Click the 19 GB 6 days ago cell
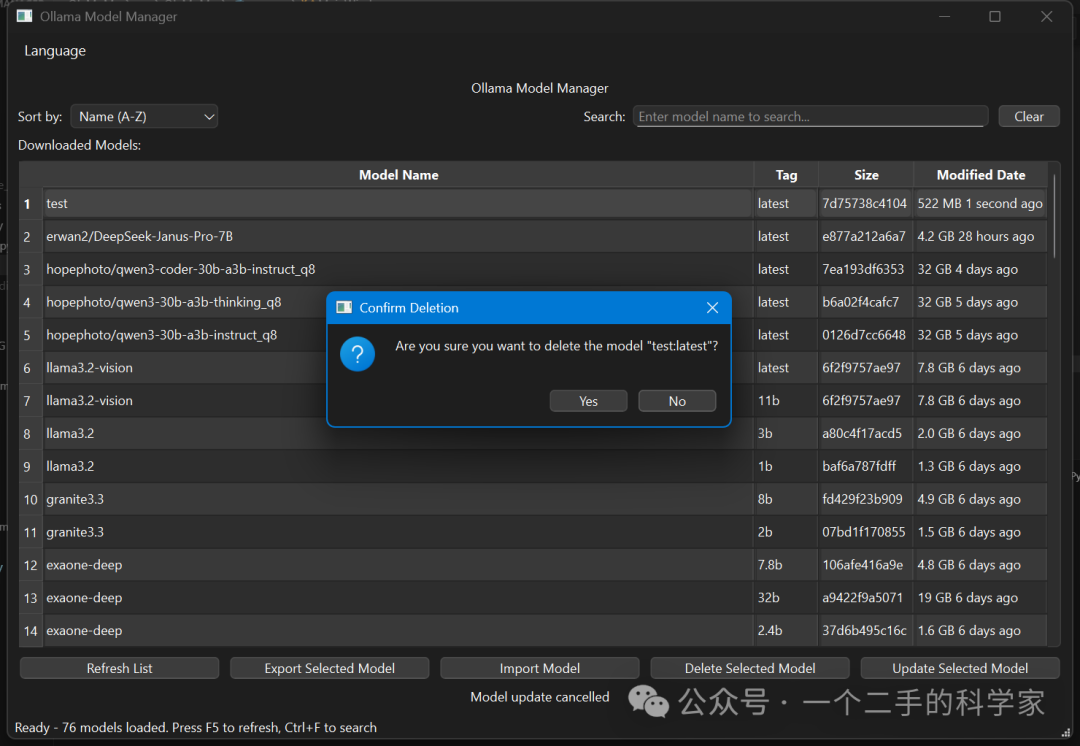Screen dimensions: 1080x746 980,598
